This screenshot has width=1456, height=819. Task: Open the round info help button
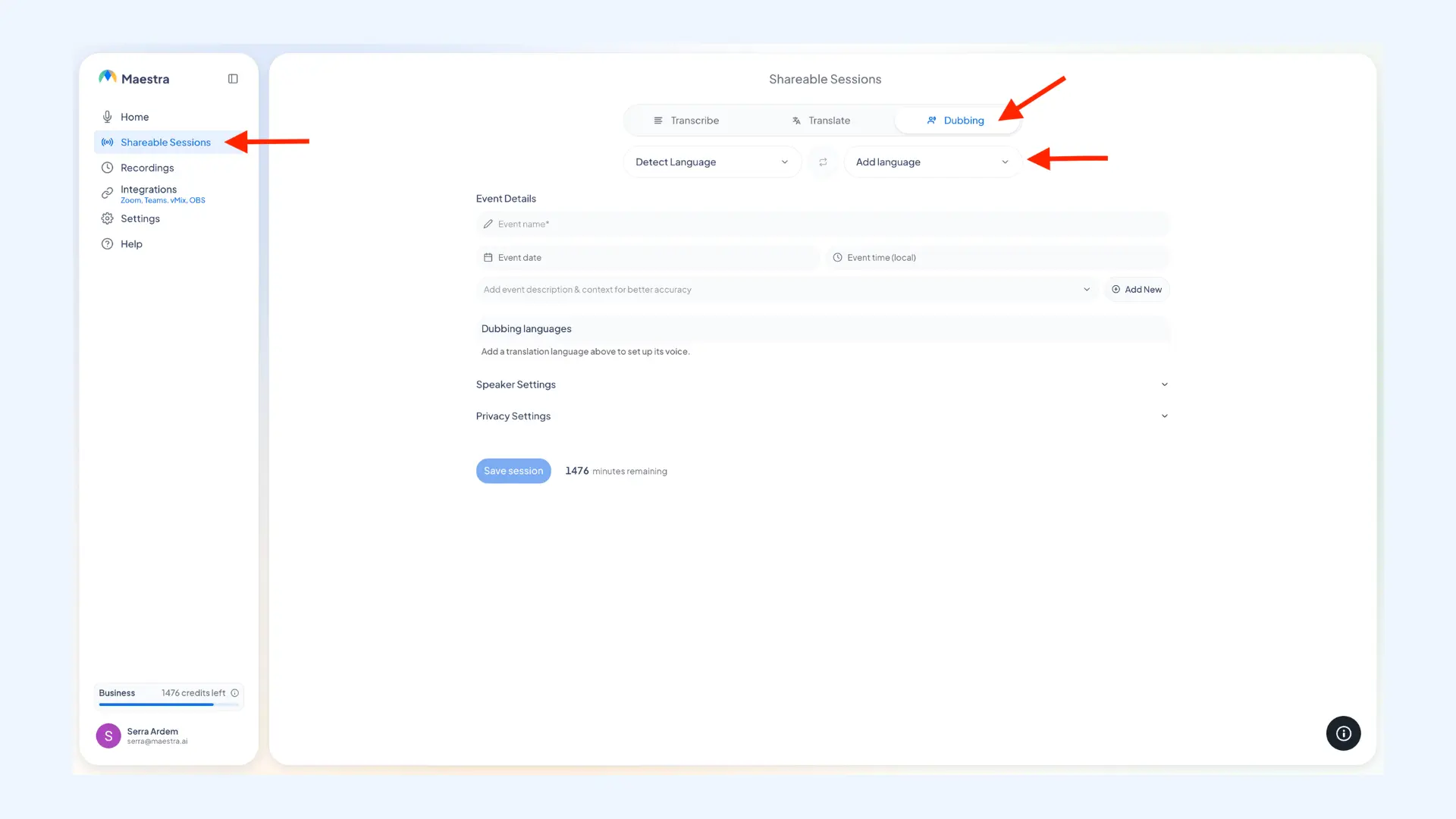coord(1343,733)
